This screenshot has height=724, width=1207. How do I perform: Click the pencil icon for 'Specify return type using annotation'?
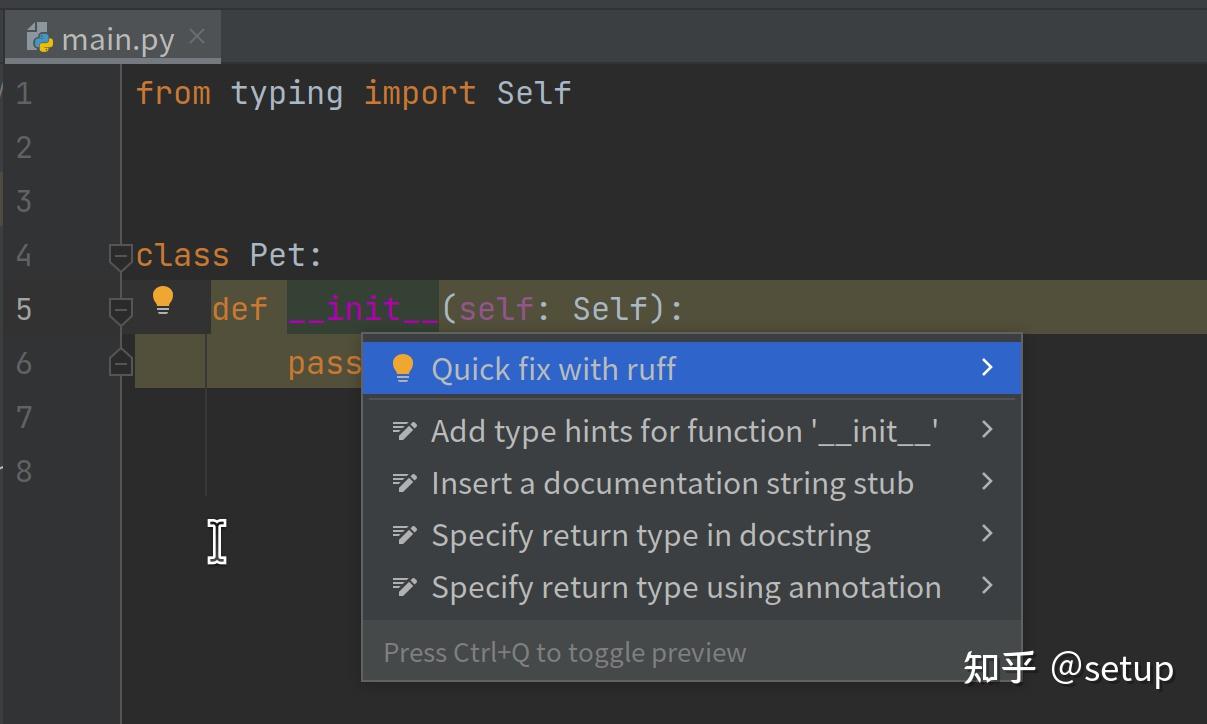pyautogui.click(x=405, y=586)
